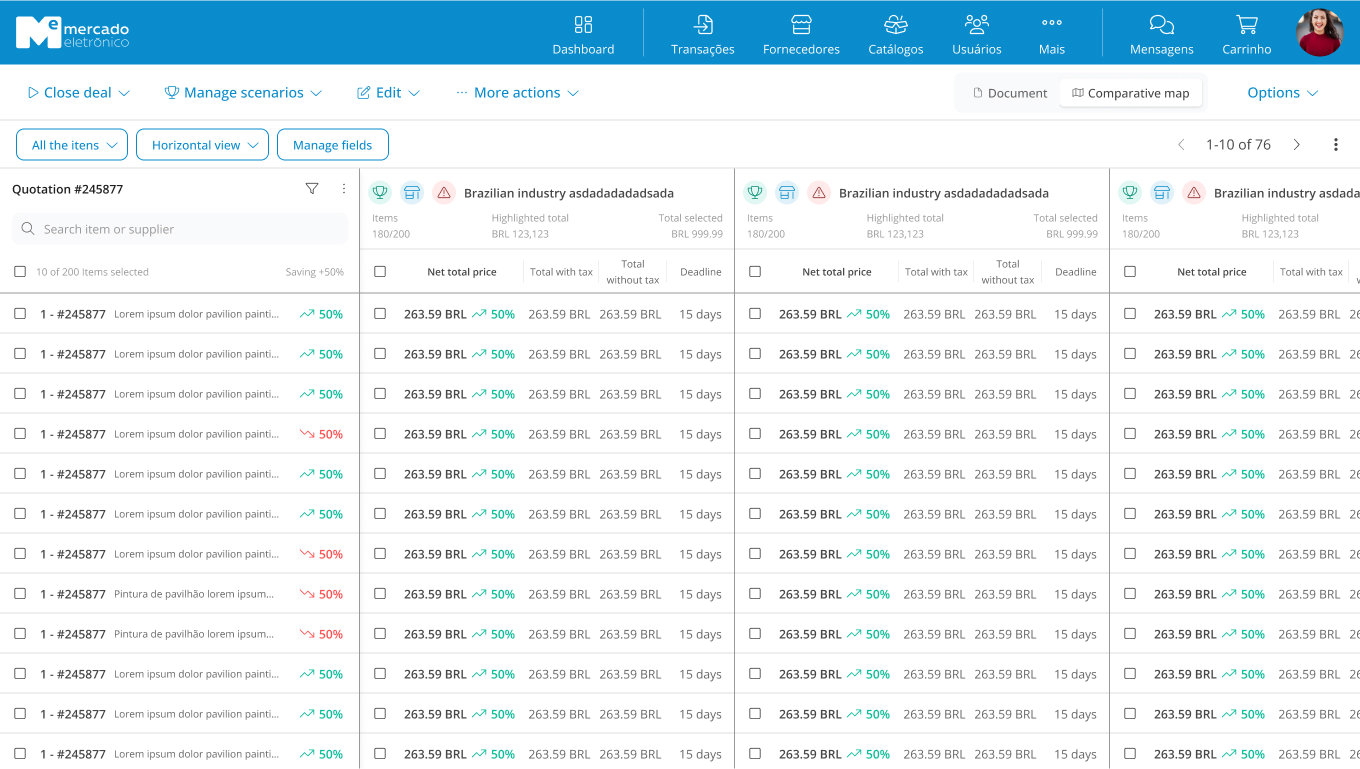Switch to the Document tab

1010,93
